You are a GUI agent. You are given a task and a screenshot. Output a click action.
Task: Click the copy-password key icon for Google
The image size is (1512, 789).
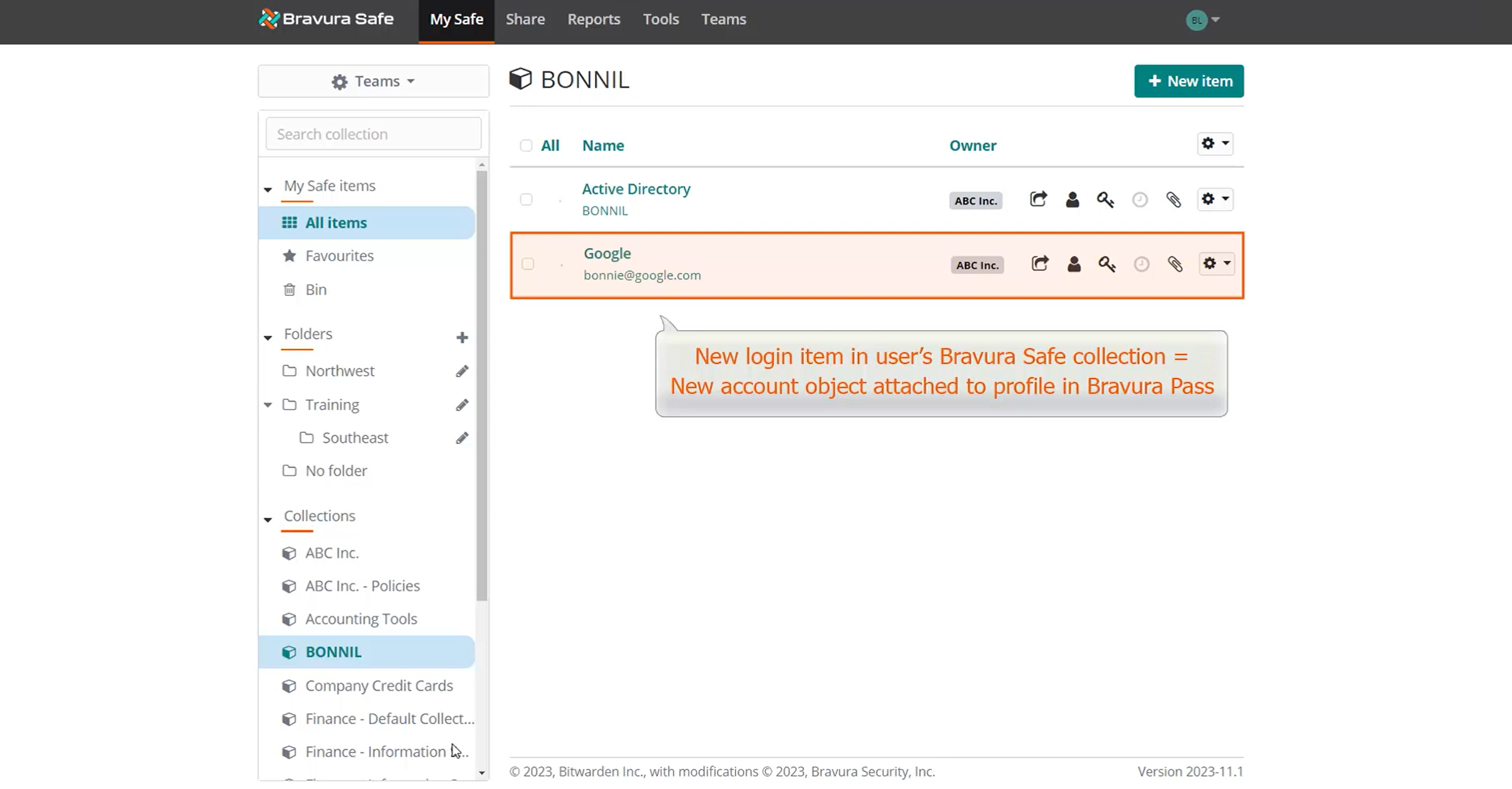tap(1107, 264)
